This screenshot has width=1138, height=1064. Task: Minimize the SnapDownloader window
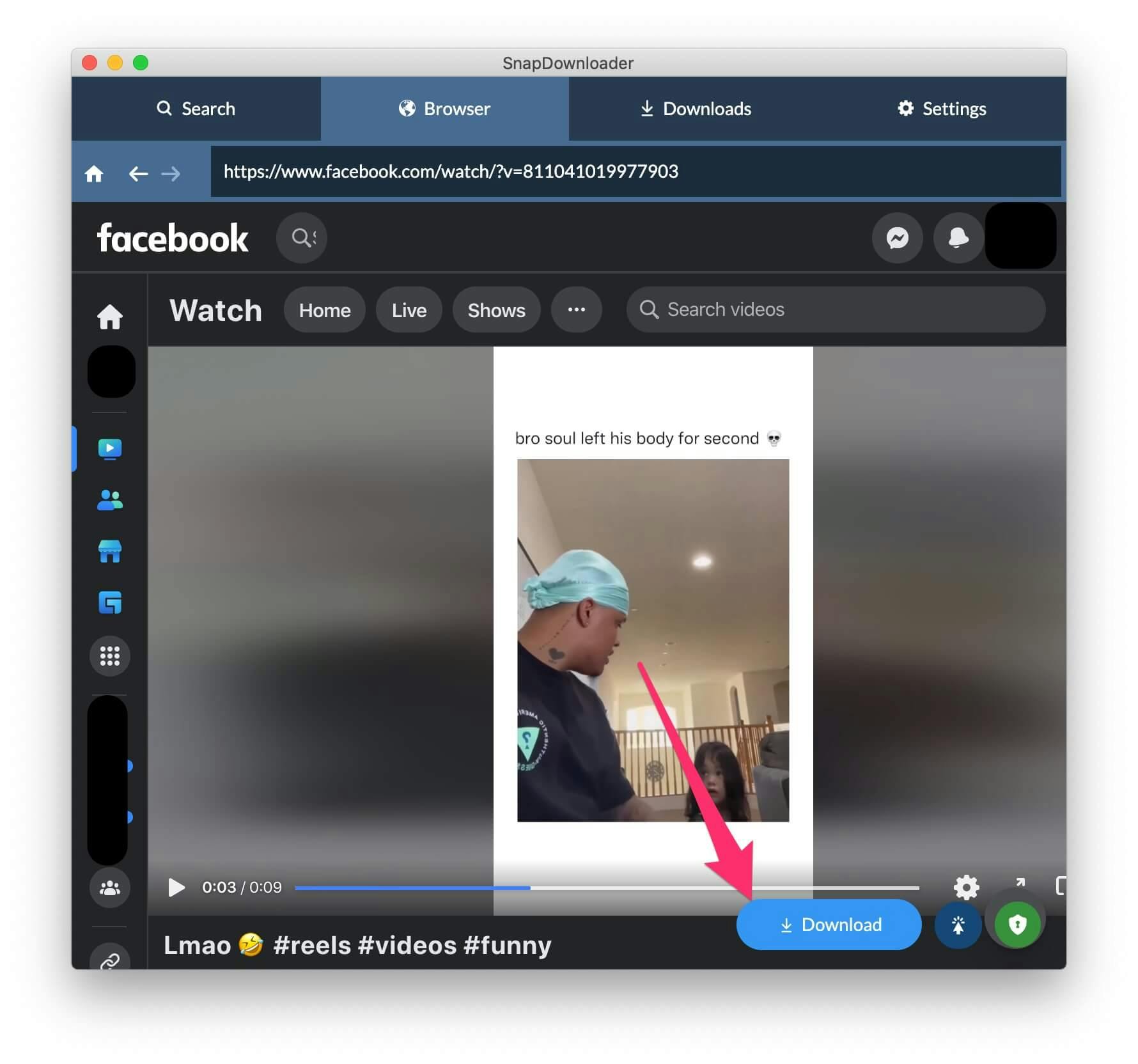(115, 63)
